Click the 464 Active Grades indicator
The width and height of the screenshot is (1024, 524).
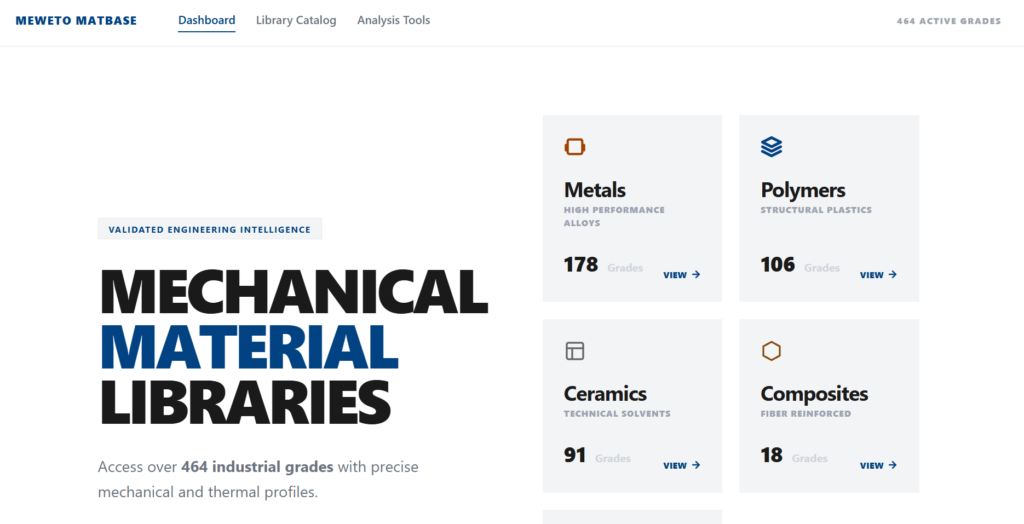pos(948,21)
